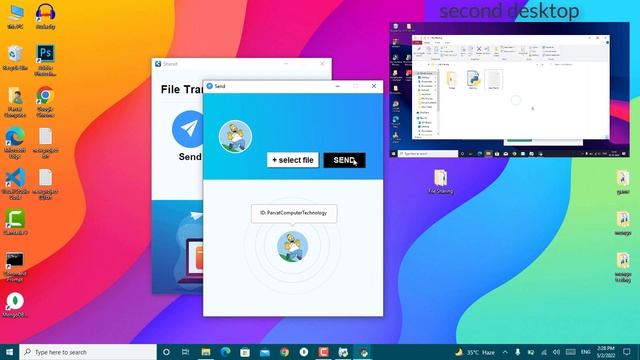Launch Adobe Photoshop desktop shortcut

pos(45,60)
